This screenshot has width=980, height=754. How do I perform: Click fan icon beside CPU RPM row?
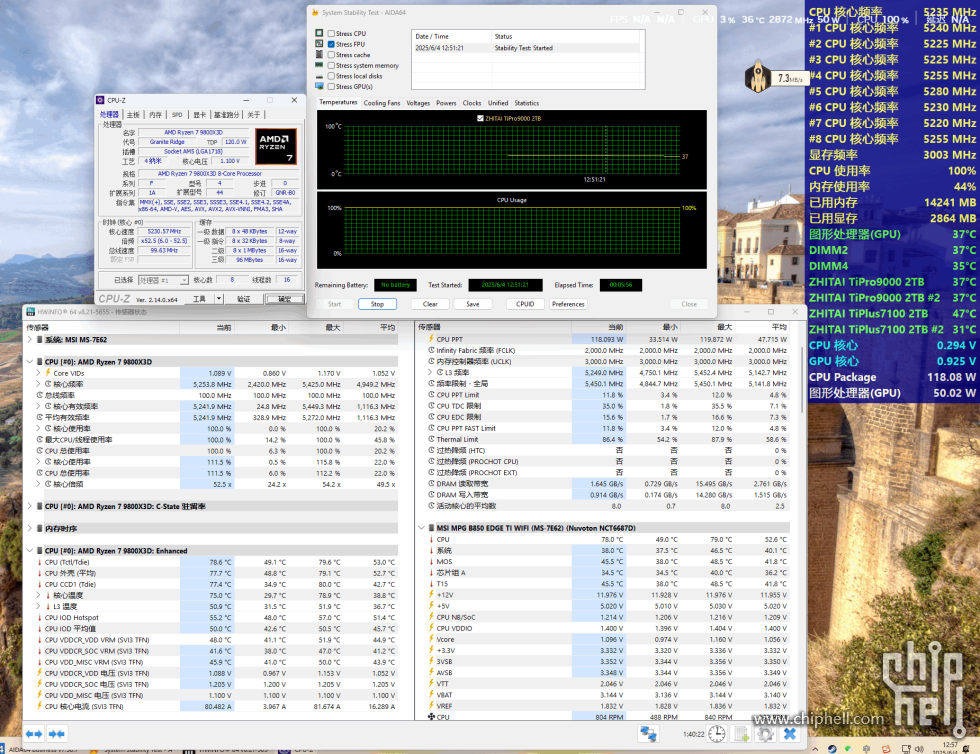[431, 717]
